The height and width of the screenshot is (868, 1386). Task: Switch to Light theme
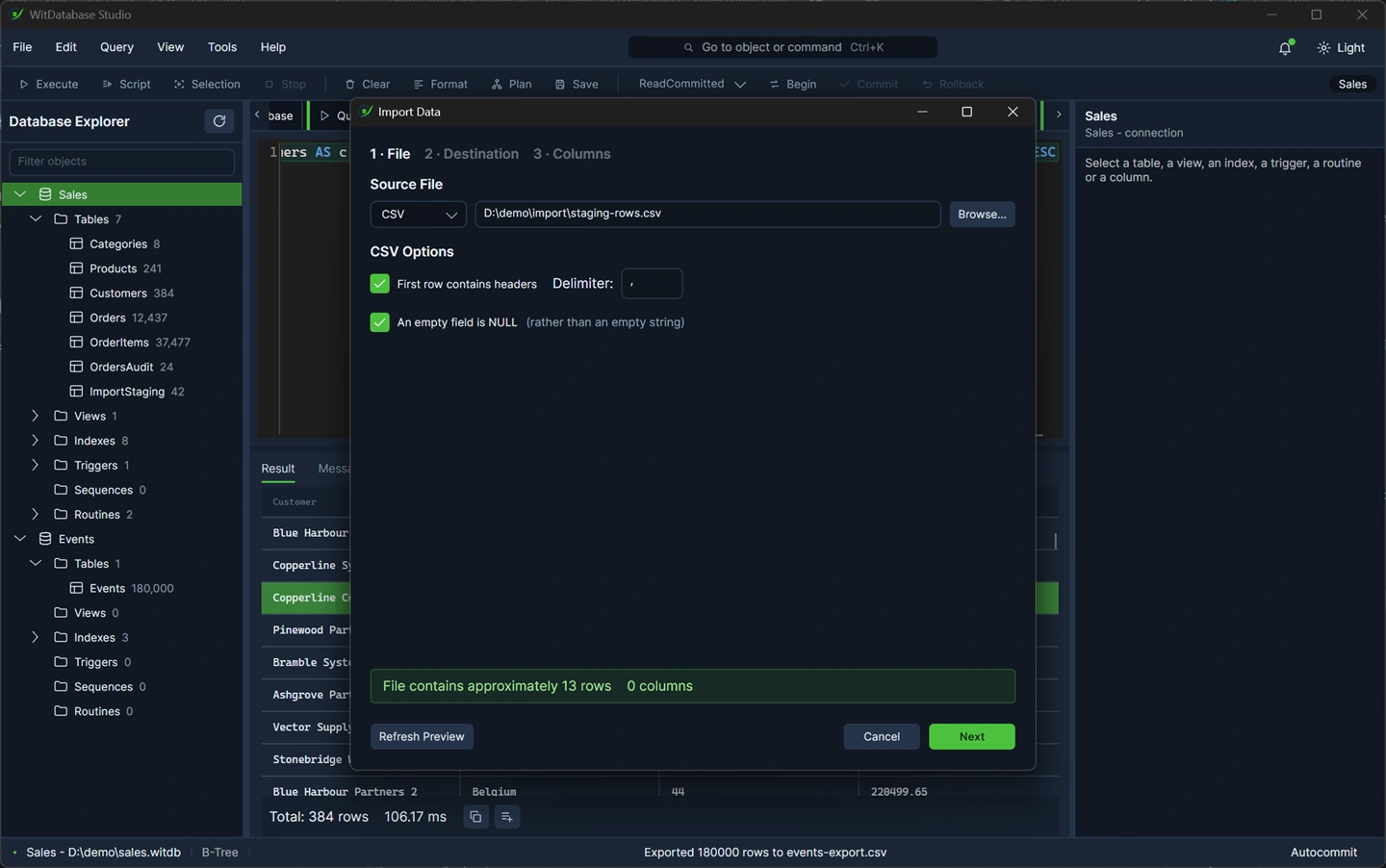(x=1342, y=48)
